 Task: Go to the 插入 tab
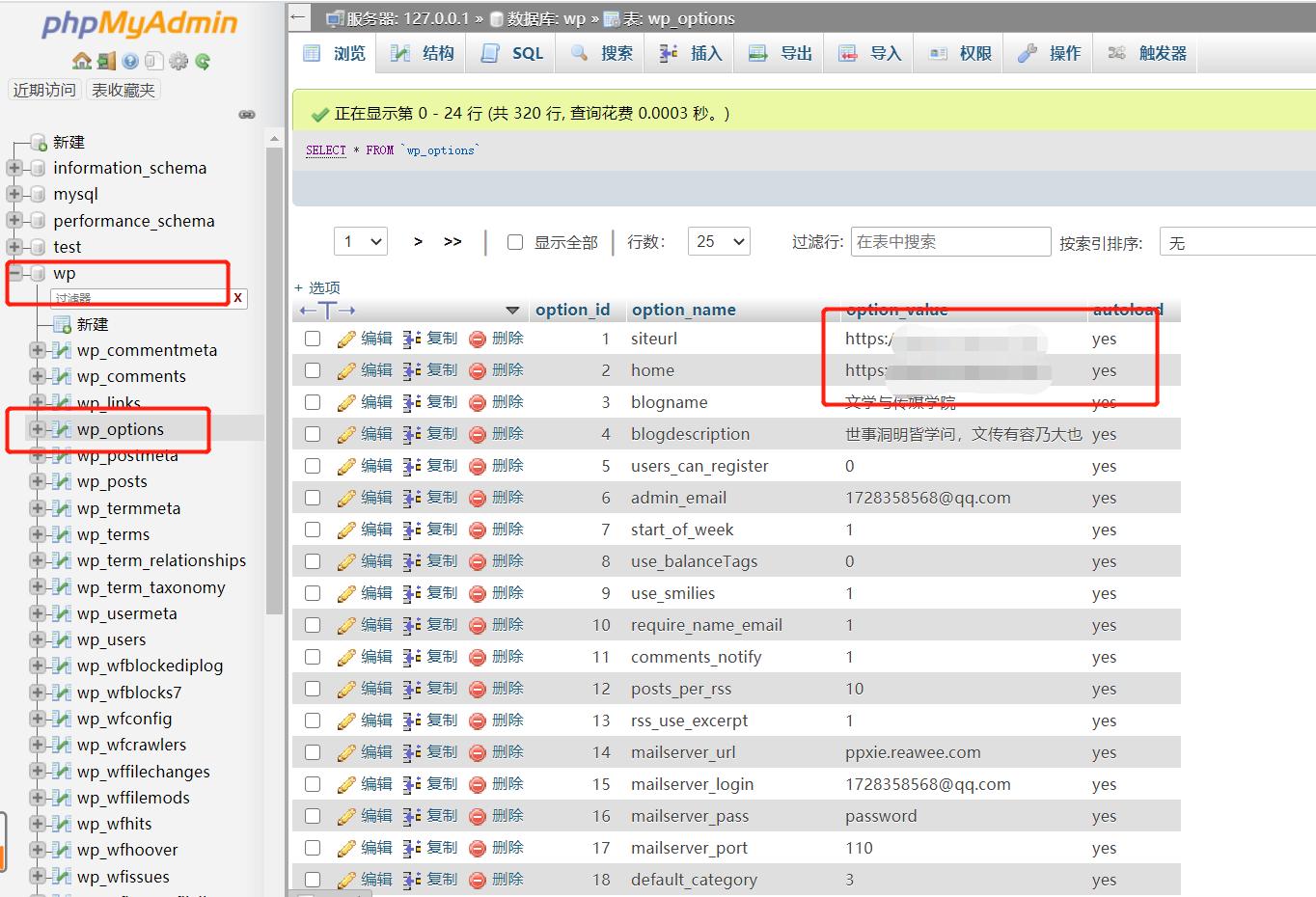coord(691,53)
